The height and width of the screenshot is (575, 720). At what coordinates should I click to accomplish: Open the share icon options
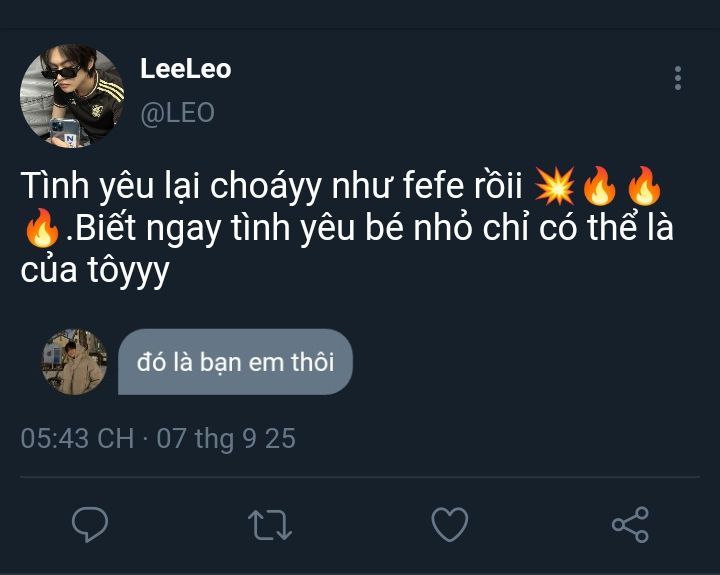coord(629,524)
